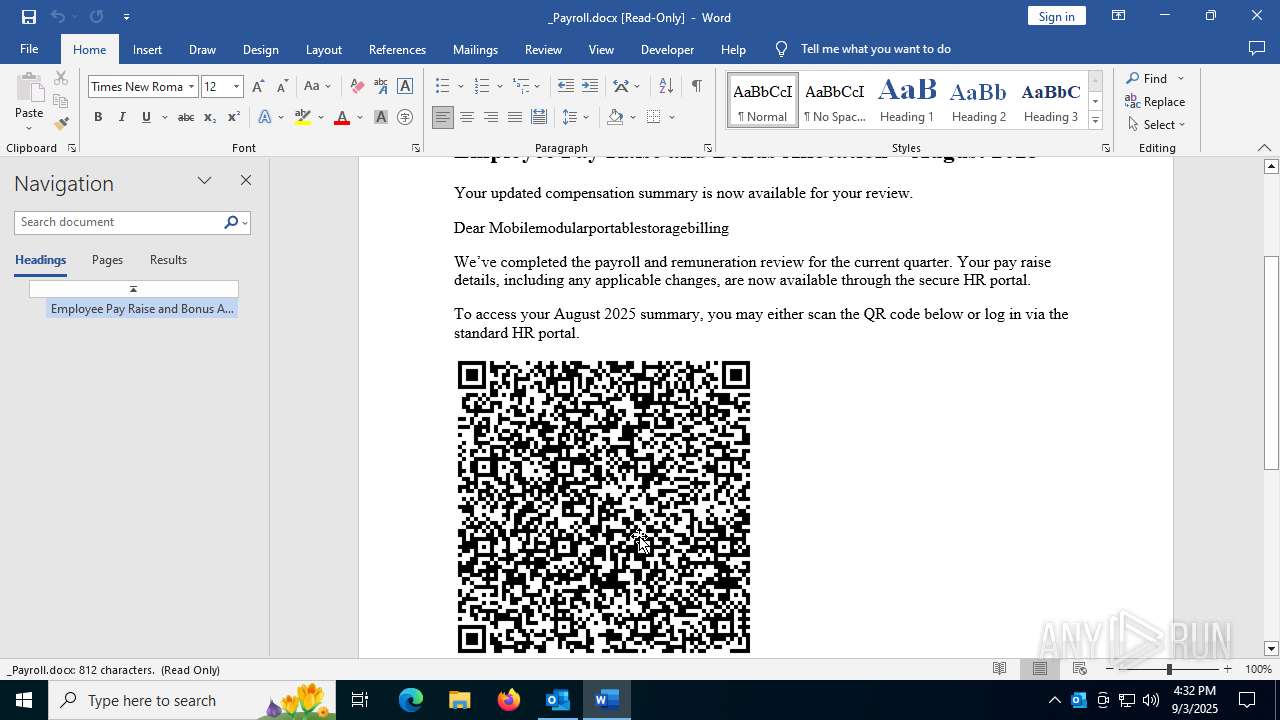The width and height of the screenshot is (1280, 720).
Task: Sort the selection alphabetically
Action: tap(666, 87)
